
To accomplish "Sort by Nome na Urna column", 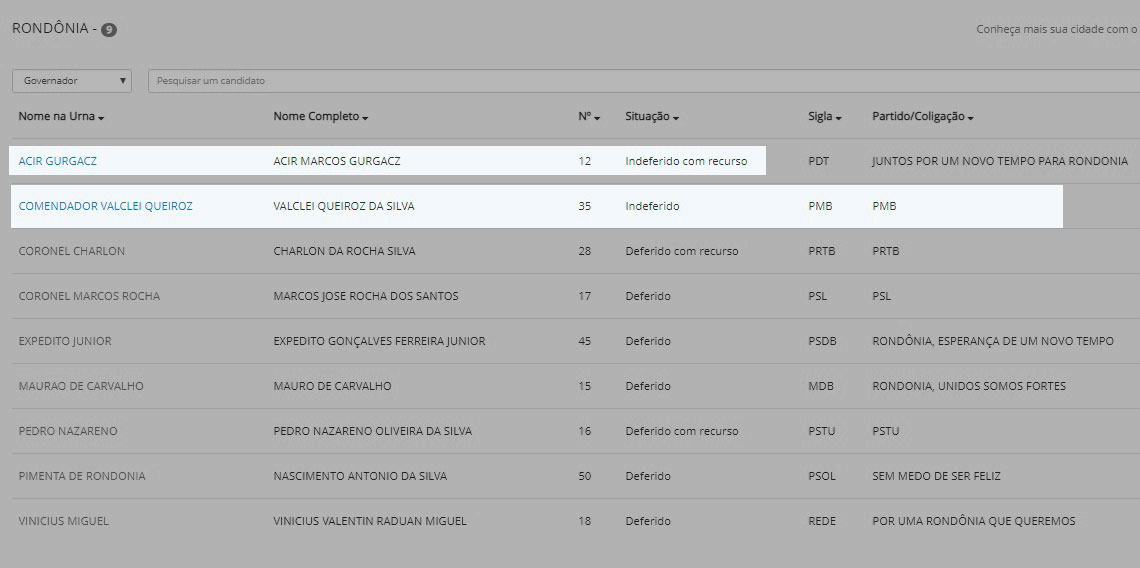I will coord(61,116).
